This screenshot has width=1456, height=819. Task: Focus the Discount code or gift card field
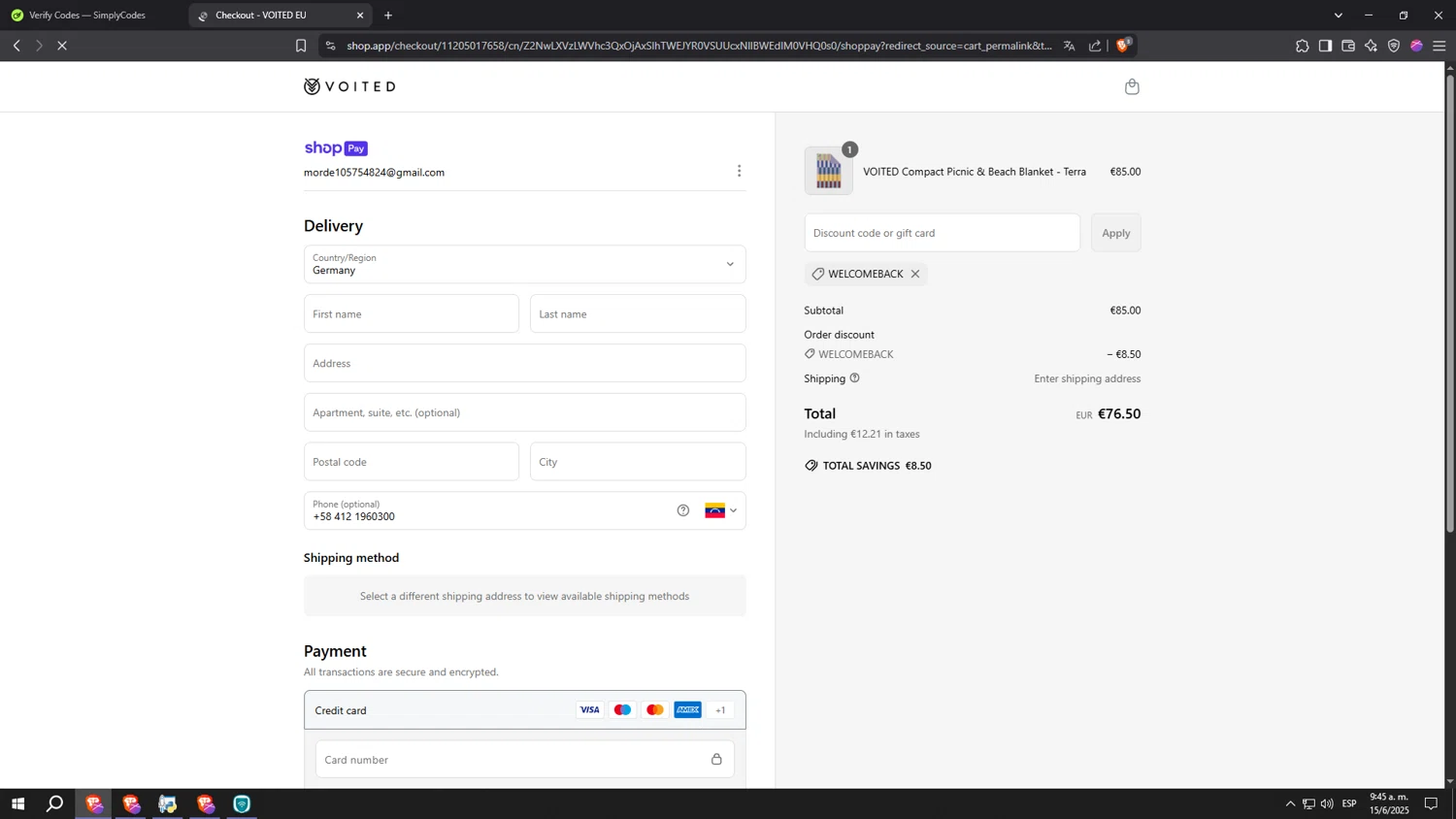tap(942, 233)
